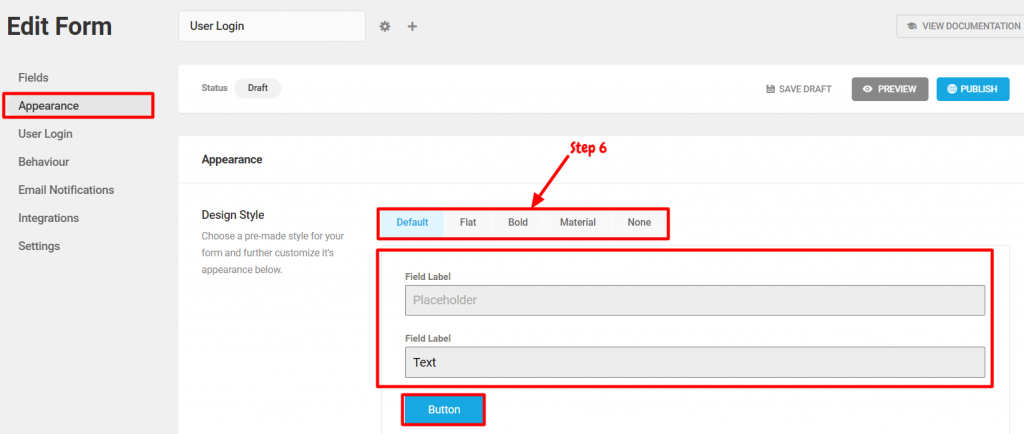Click the Placeholder preview input field

695,300
